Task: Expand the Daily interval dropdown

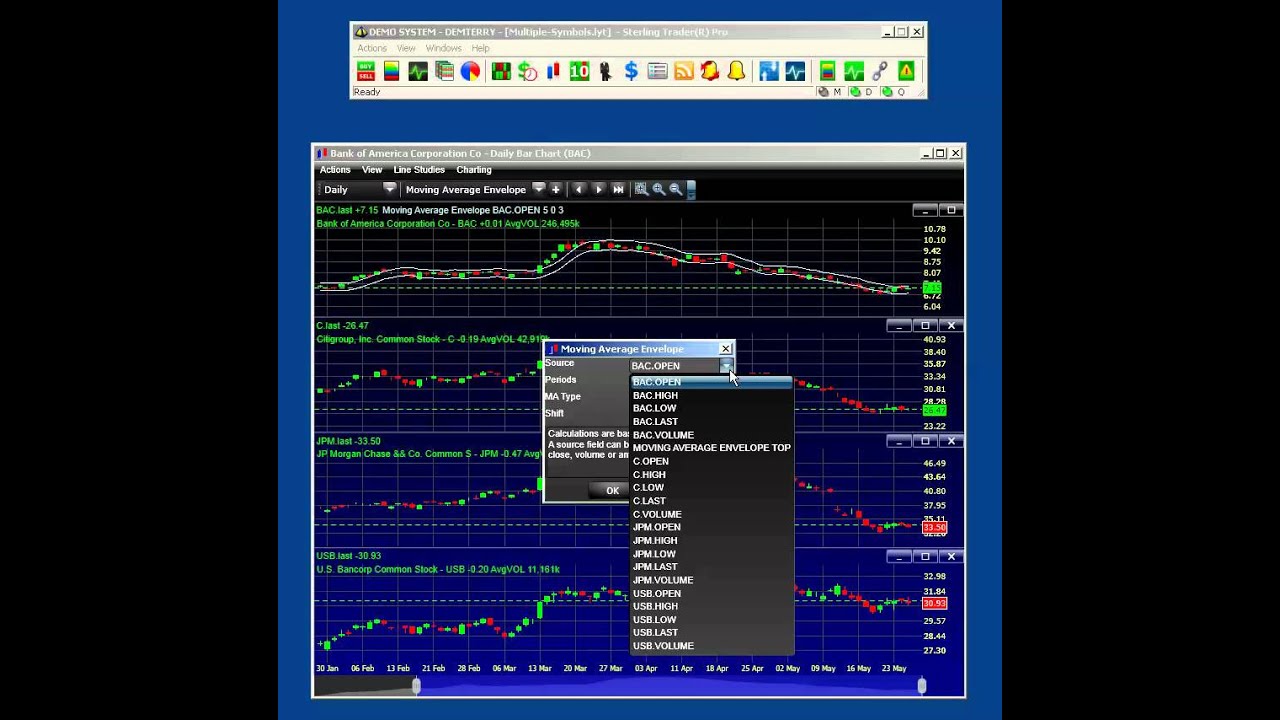Action: click(389, 188)
